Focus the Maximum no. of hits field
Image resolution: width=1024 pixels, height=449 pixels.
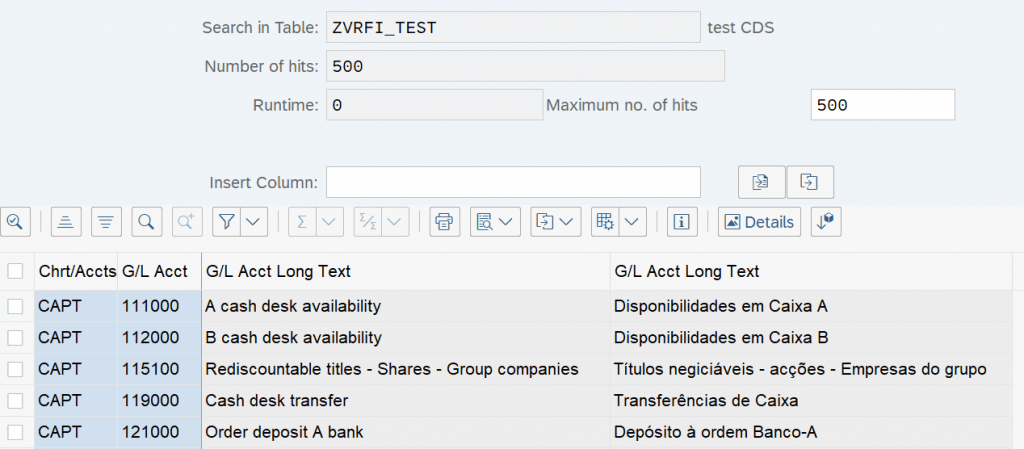pos(883,105)
